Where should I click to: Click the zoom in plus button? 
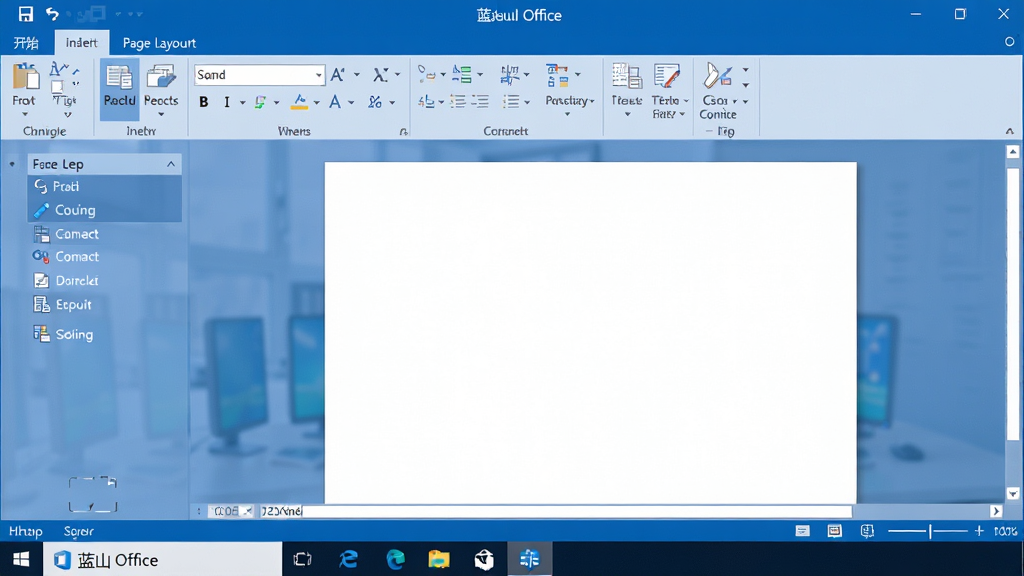pyautogui.click(x=979, y=532)
